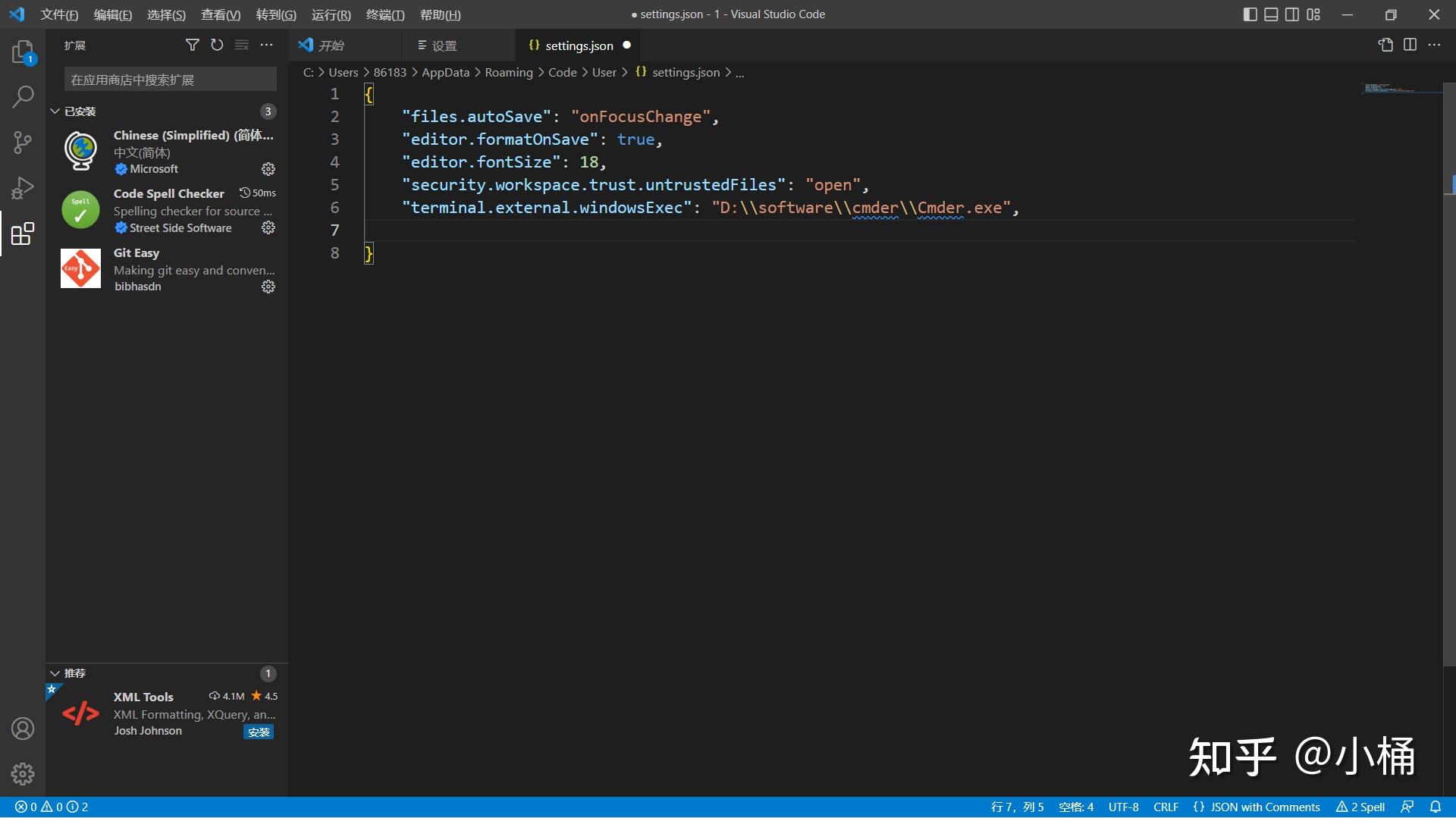
Task: Select the Search icon in activity bar
Action: (x=22, y=97)
